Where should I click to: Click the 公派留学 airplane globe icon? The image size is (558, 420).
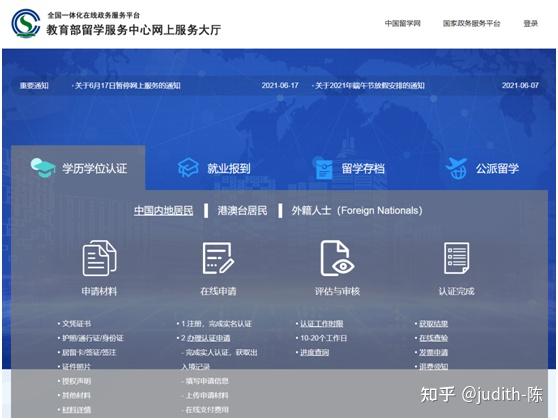pos(457,168)
